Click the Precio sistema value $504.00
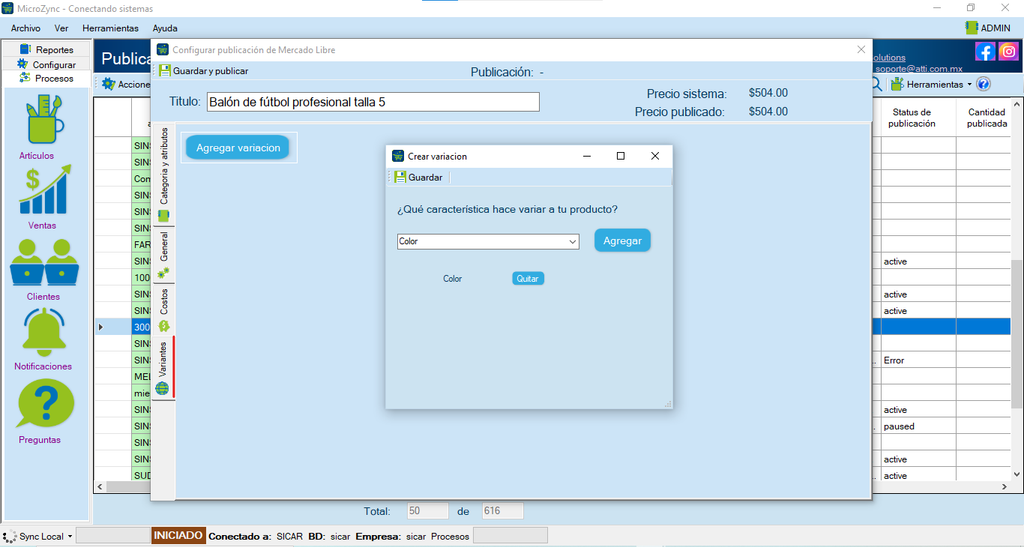1024x547 pixels. [768, 93]
